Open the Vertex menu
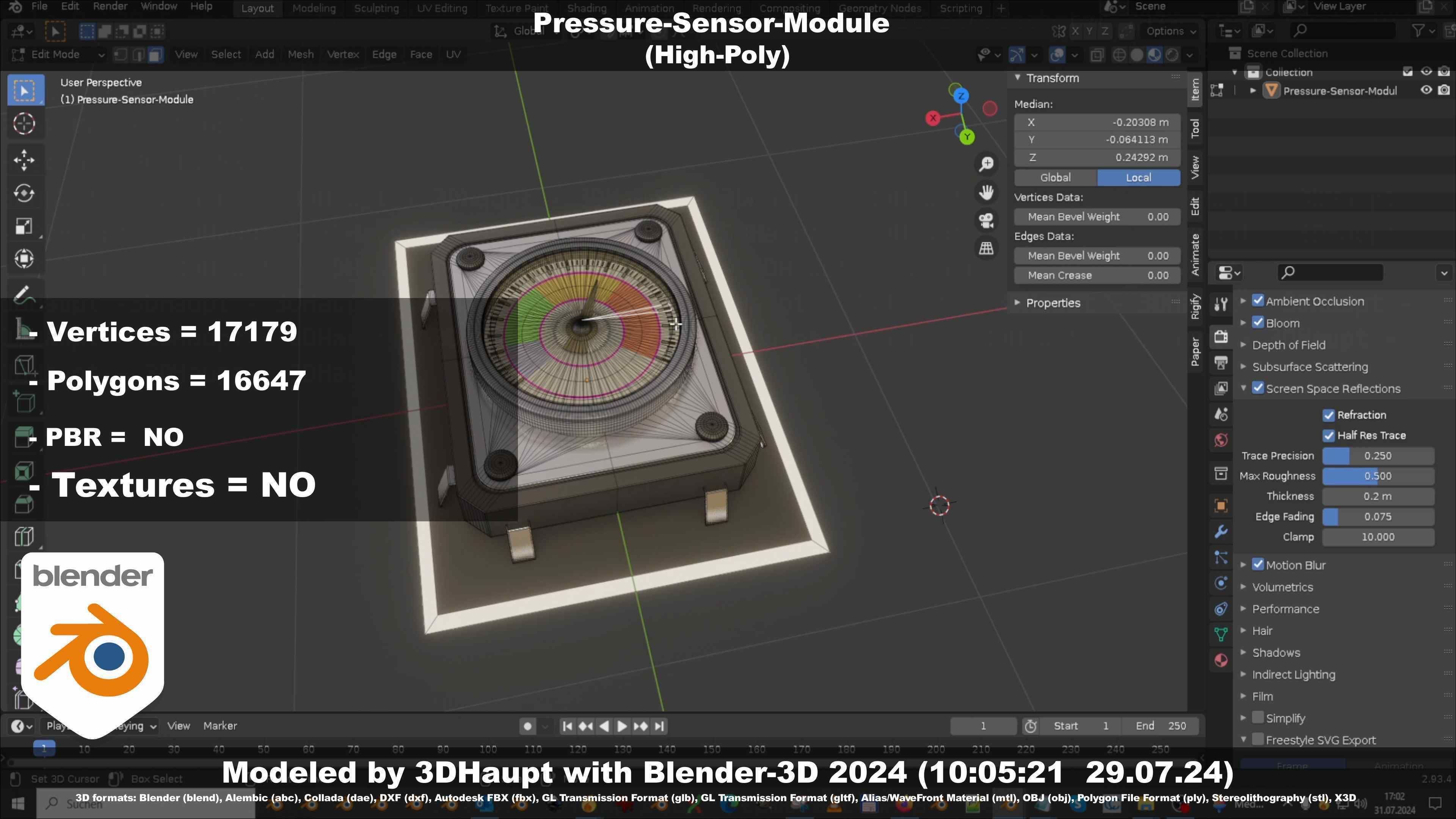The image size is (1456, 819). pyautogui.click(x=342, y=55)
